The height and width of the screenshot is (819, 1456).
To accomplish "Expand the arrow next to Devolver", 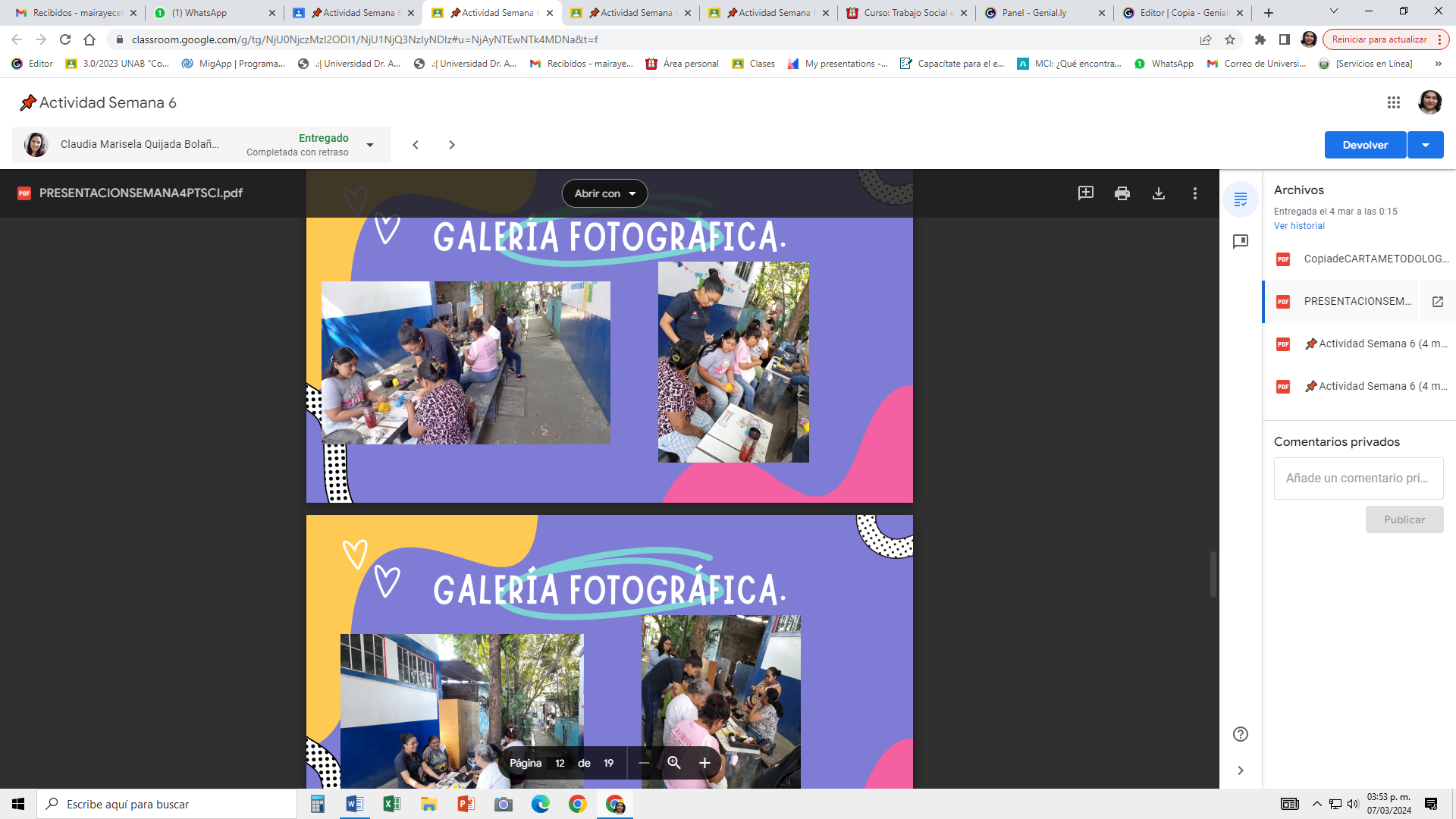I will (1425, 145).
